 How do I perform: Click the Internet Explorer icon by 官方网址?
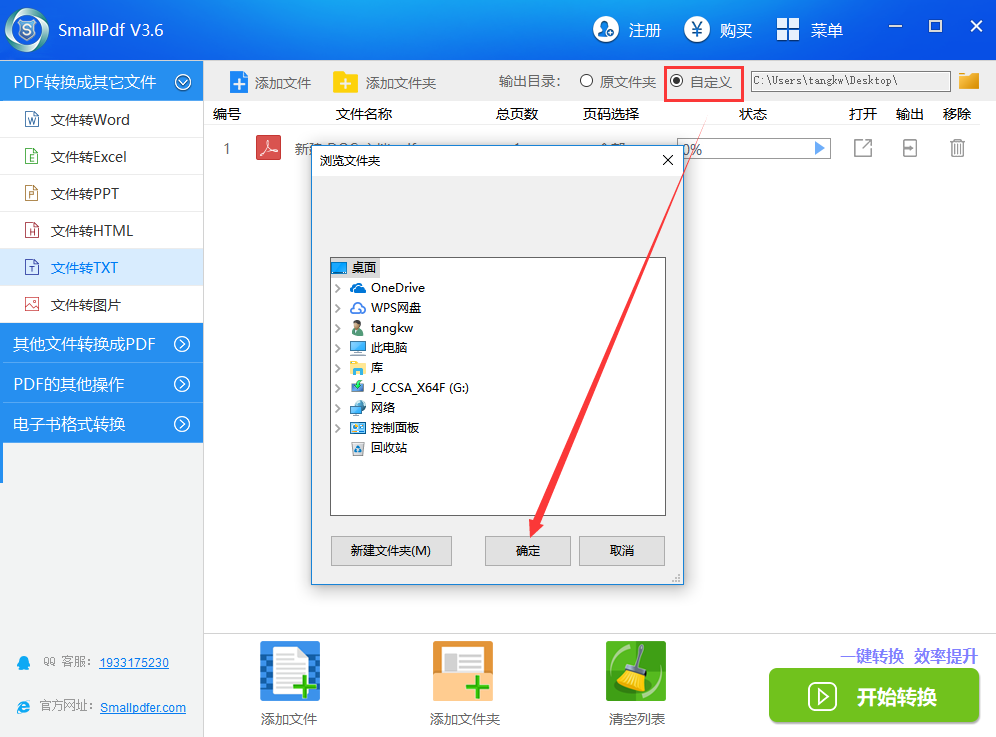point(24,707)
